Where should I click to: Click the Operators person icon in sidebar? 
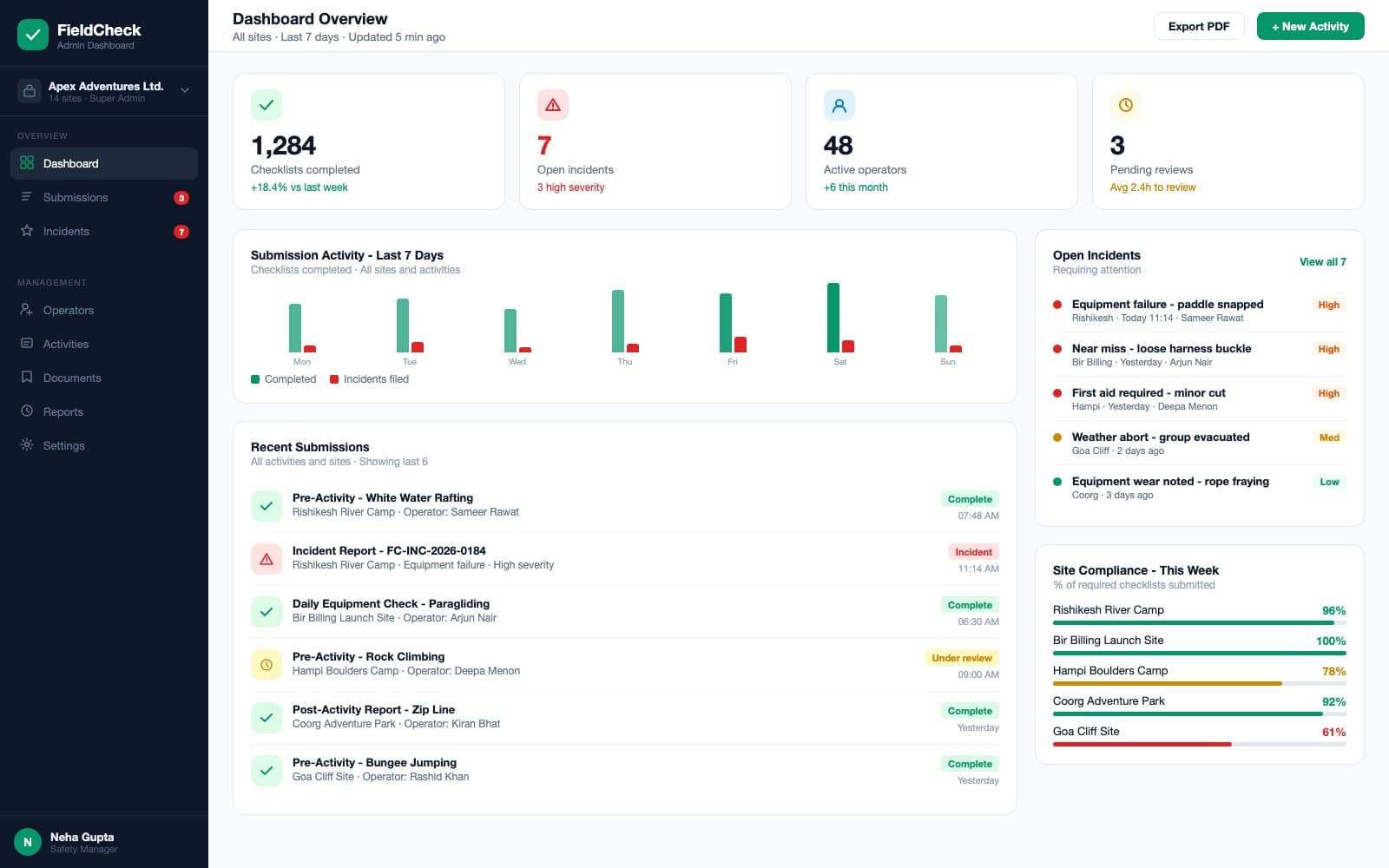click(x=27, y=310)
